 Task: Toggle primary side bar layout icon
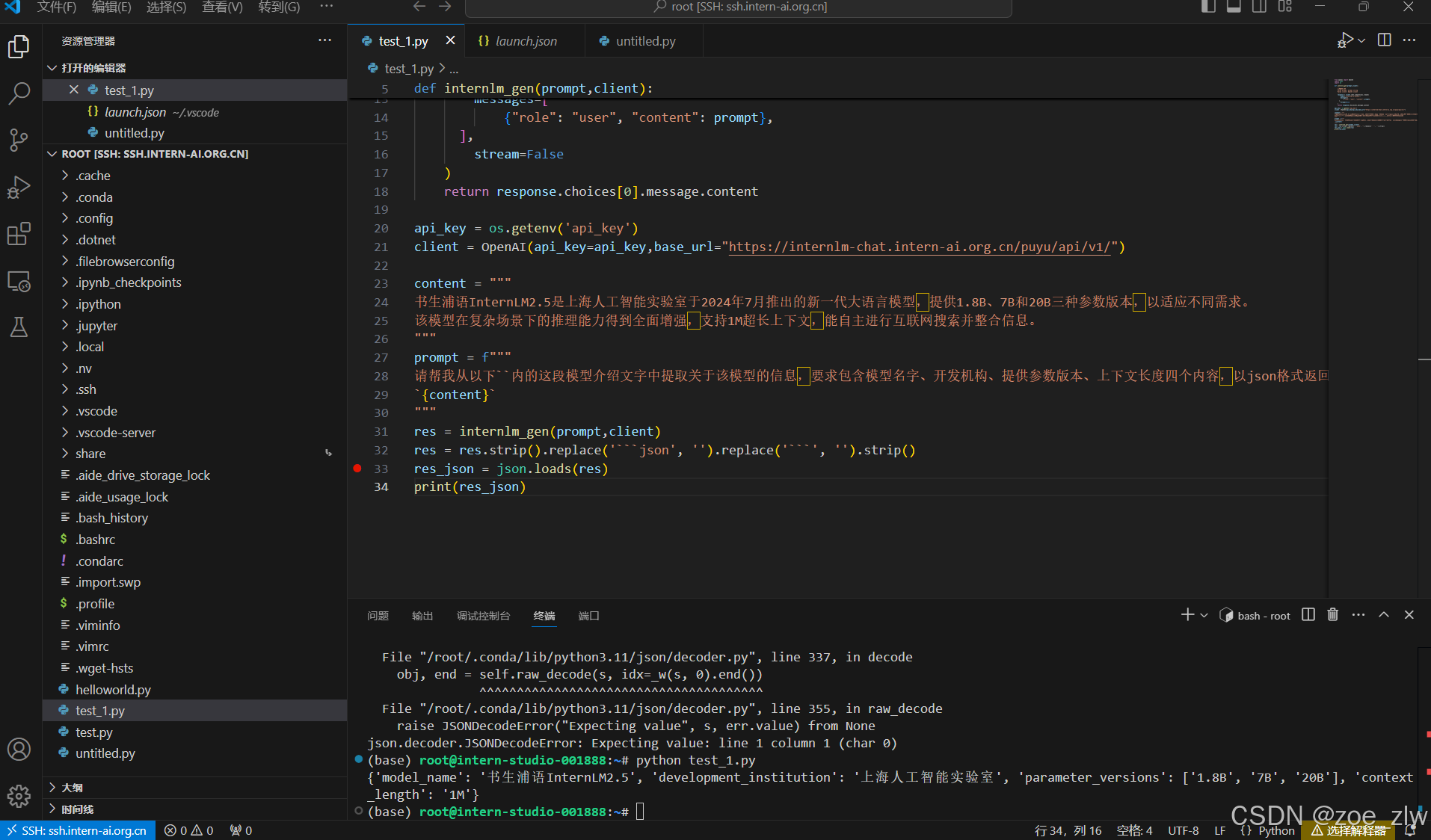1208,7
